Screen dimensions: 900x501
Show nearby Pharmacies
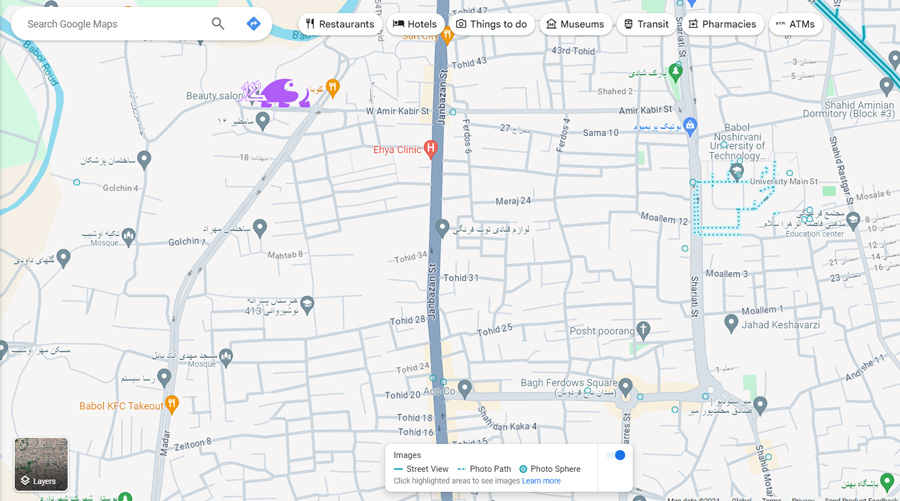[x=723, y=24]
